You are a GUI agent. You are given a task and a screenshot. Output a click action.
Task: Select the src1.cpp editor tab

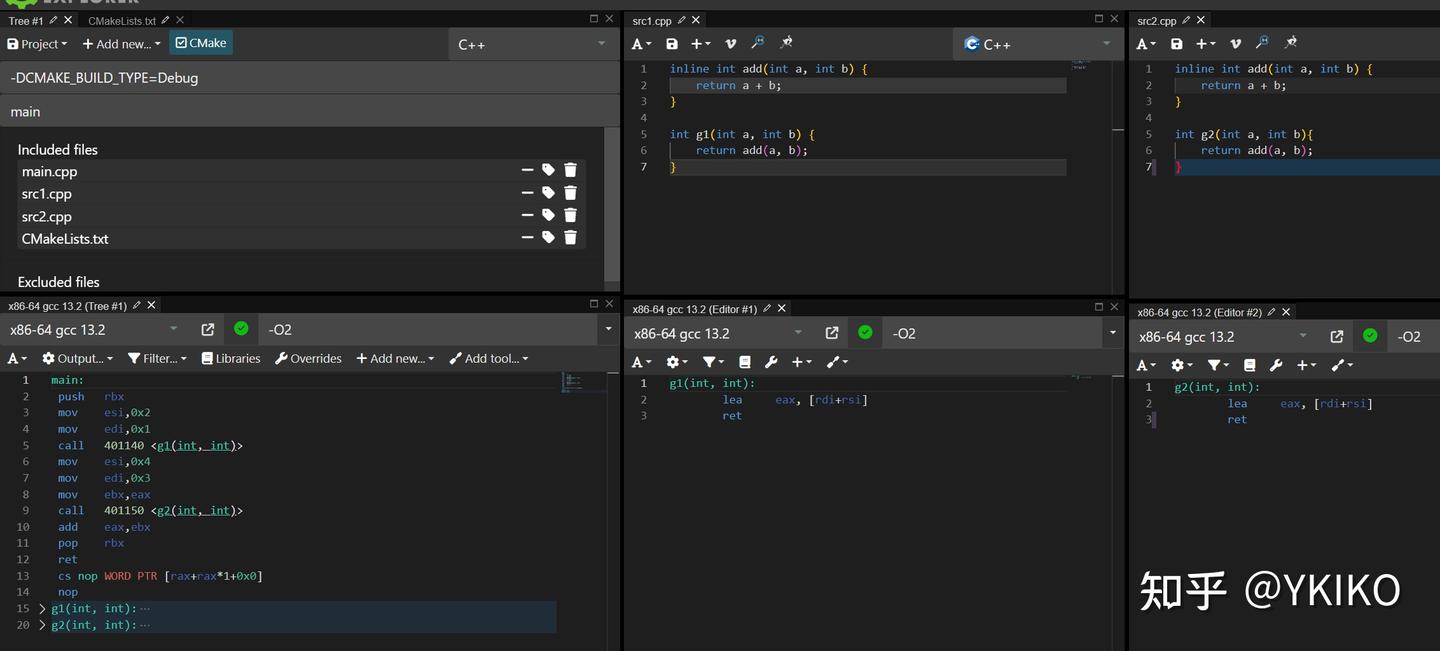(x=652, y=20)
